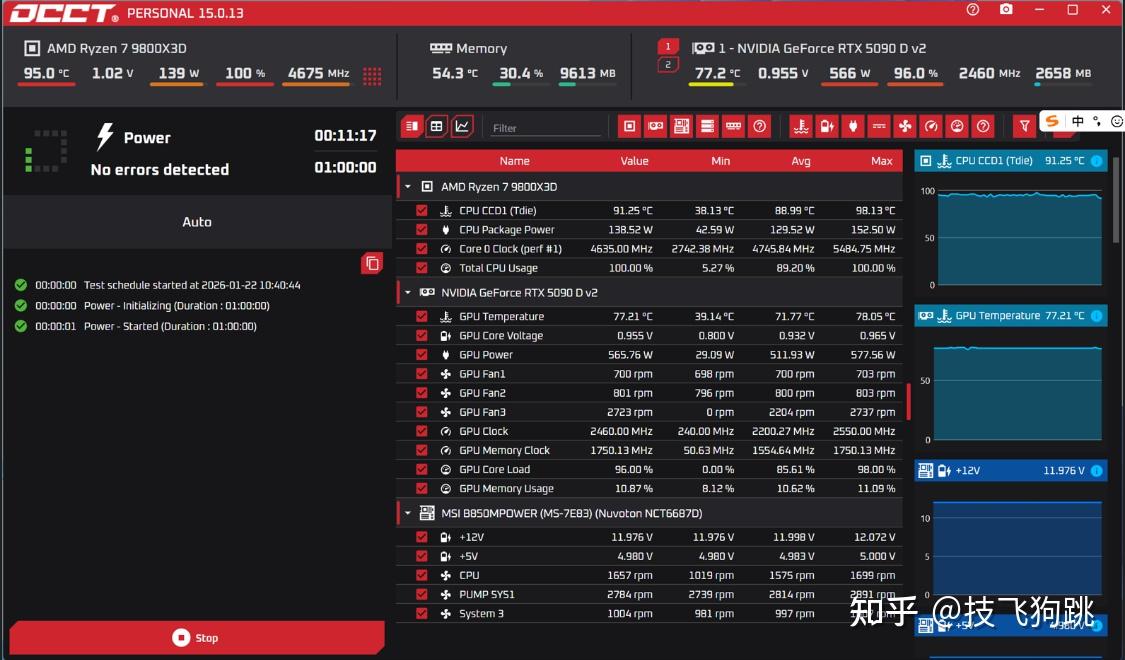The height and width of the screenshot is (660, 1125).
Task: Click the Auto mode button
Action: (197, 222)
